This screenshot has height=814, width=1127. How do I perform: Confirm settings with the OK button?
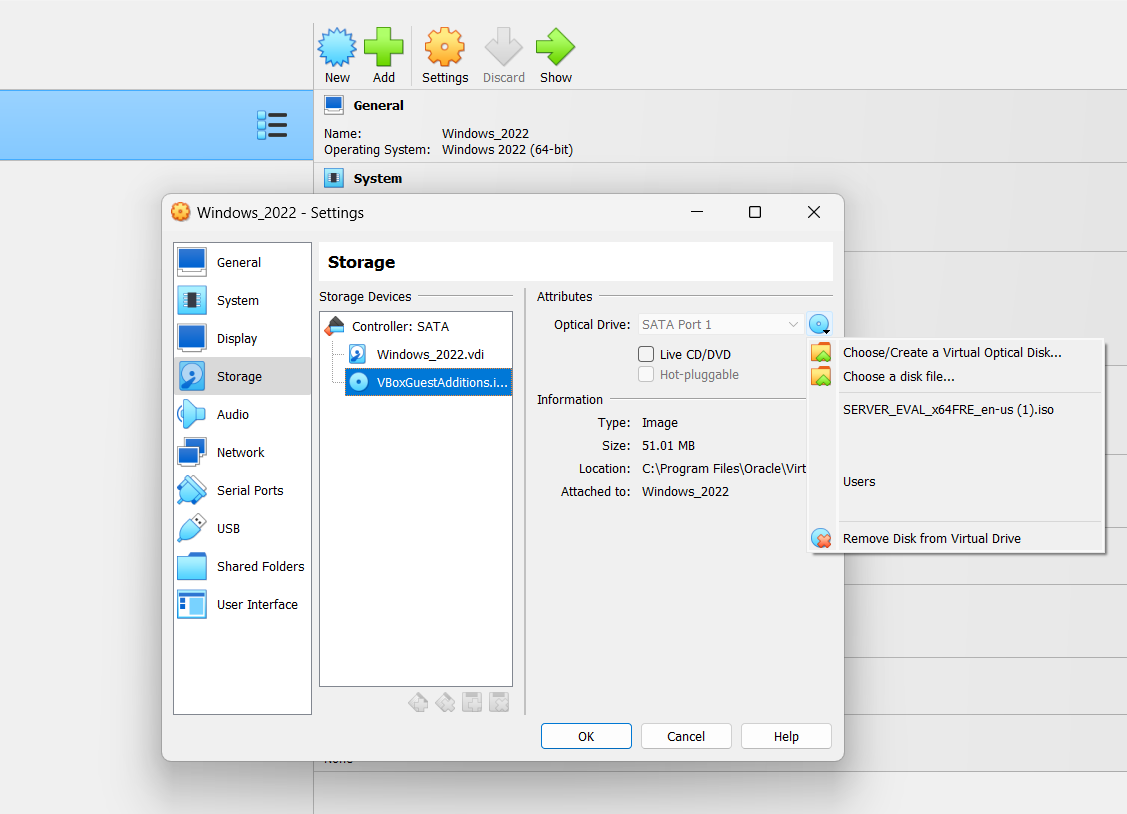point(586,736)
